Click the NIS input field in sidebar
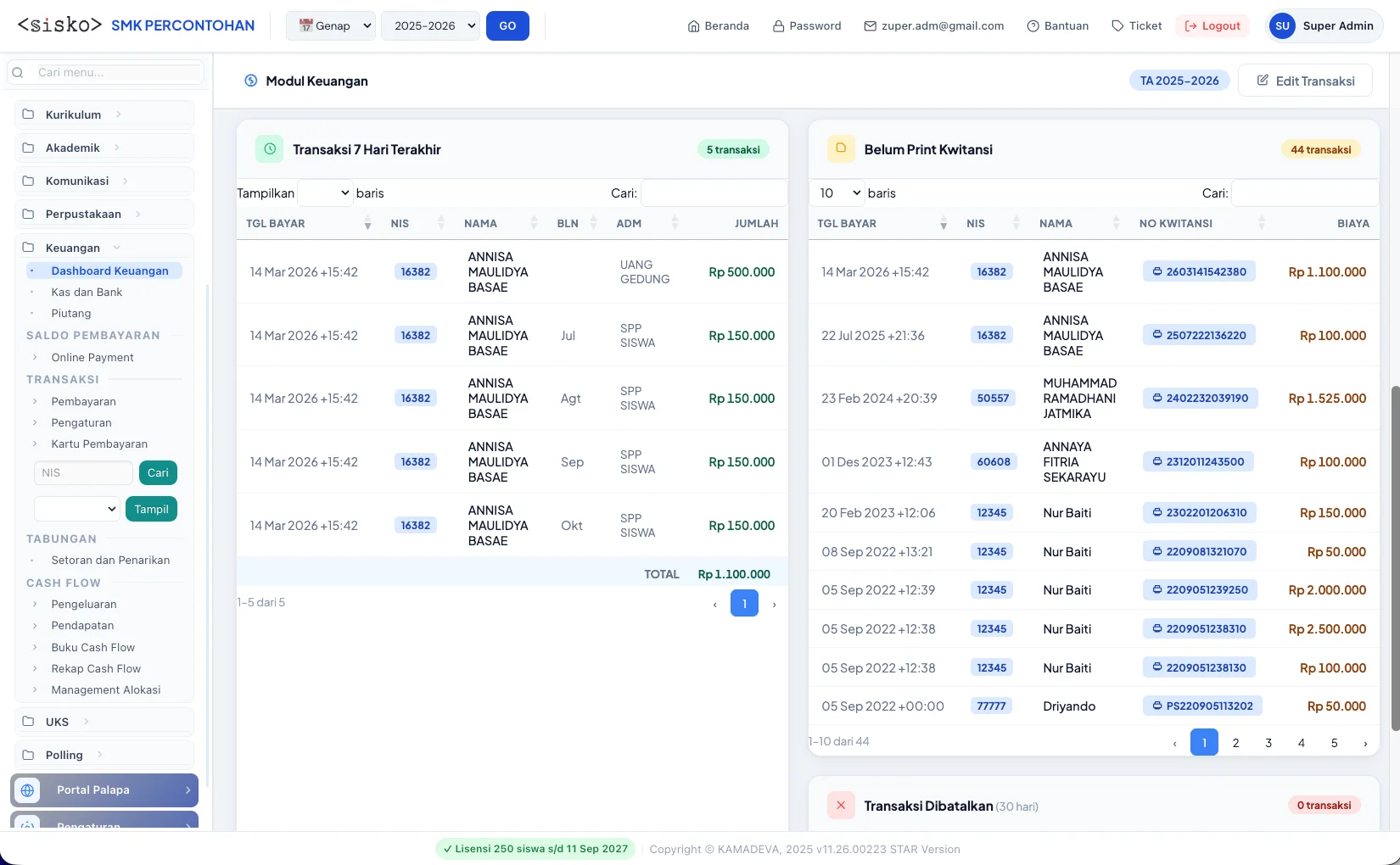This screenshot has height=865, width=1400. pos(83,473)
